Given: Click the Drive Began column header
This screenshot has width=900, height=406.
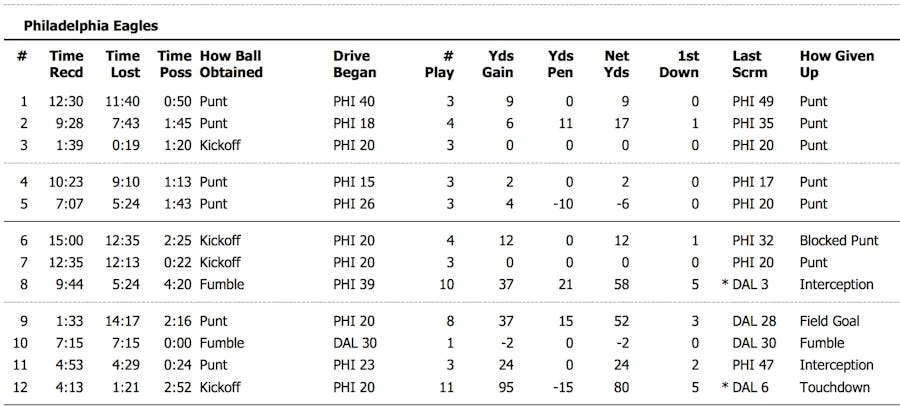Looking at the screenshot, I should [x=355, y=64].
